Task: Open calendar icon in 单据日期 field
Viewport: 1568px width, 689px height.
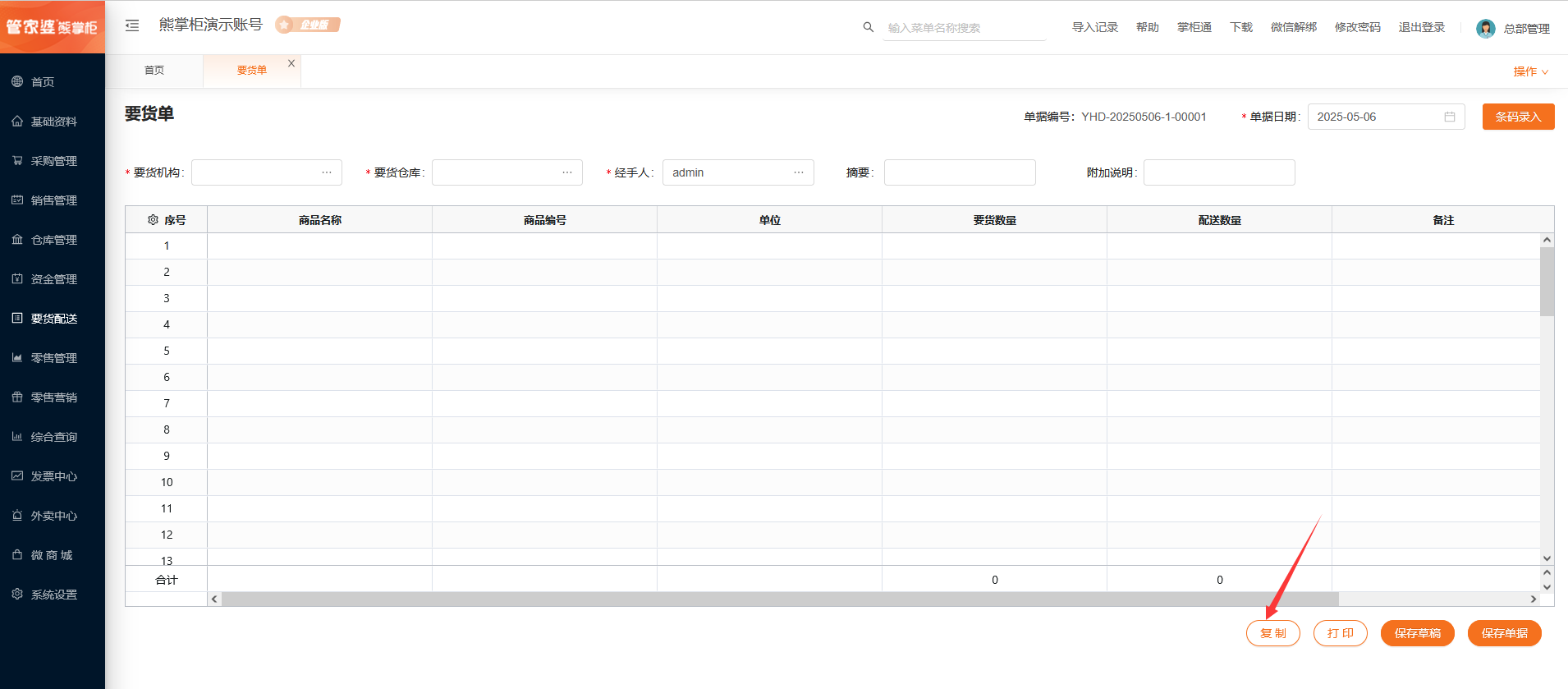Action: [1450, 117]
